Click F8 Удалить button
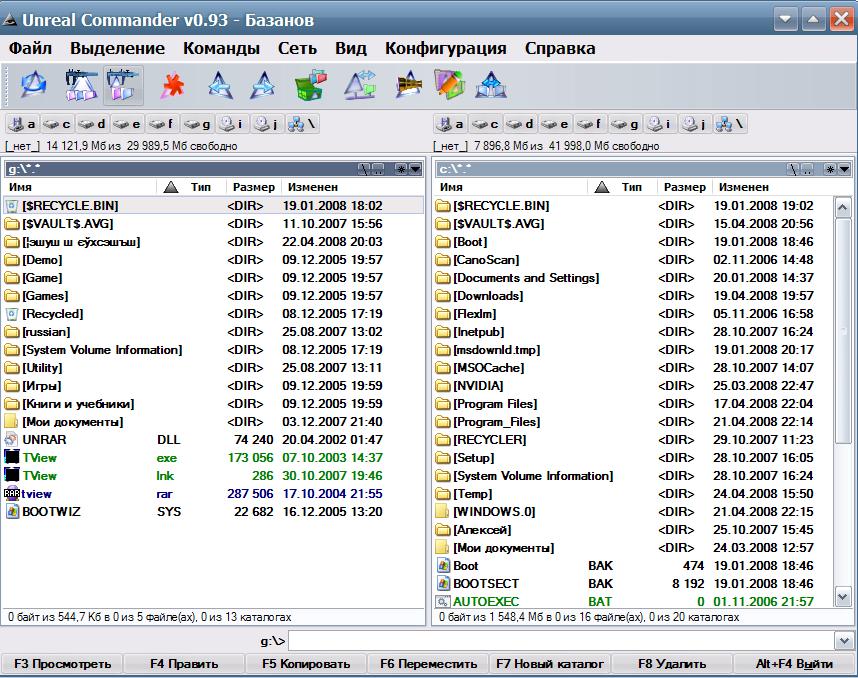This screenshot has height=678, width=858. pos(672,664)
